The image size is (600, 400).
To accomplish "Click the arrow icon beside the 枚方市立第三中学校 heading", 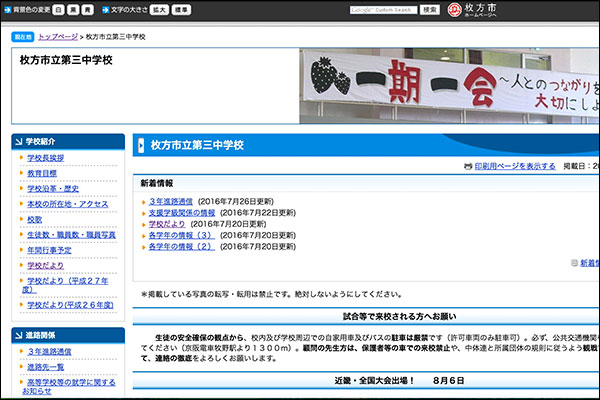I will (x=140, y=145).
